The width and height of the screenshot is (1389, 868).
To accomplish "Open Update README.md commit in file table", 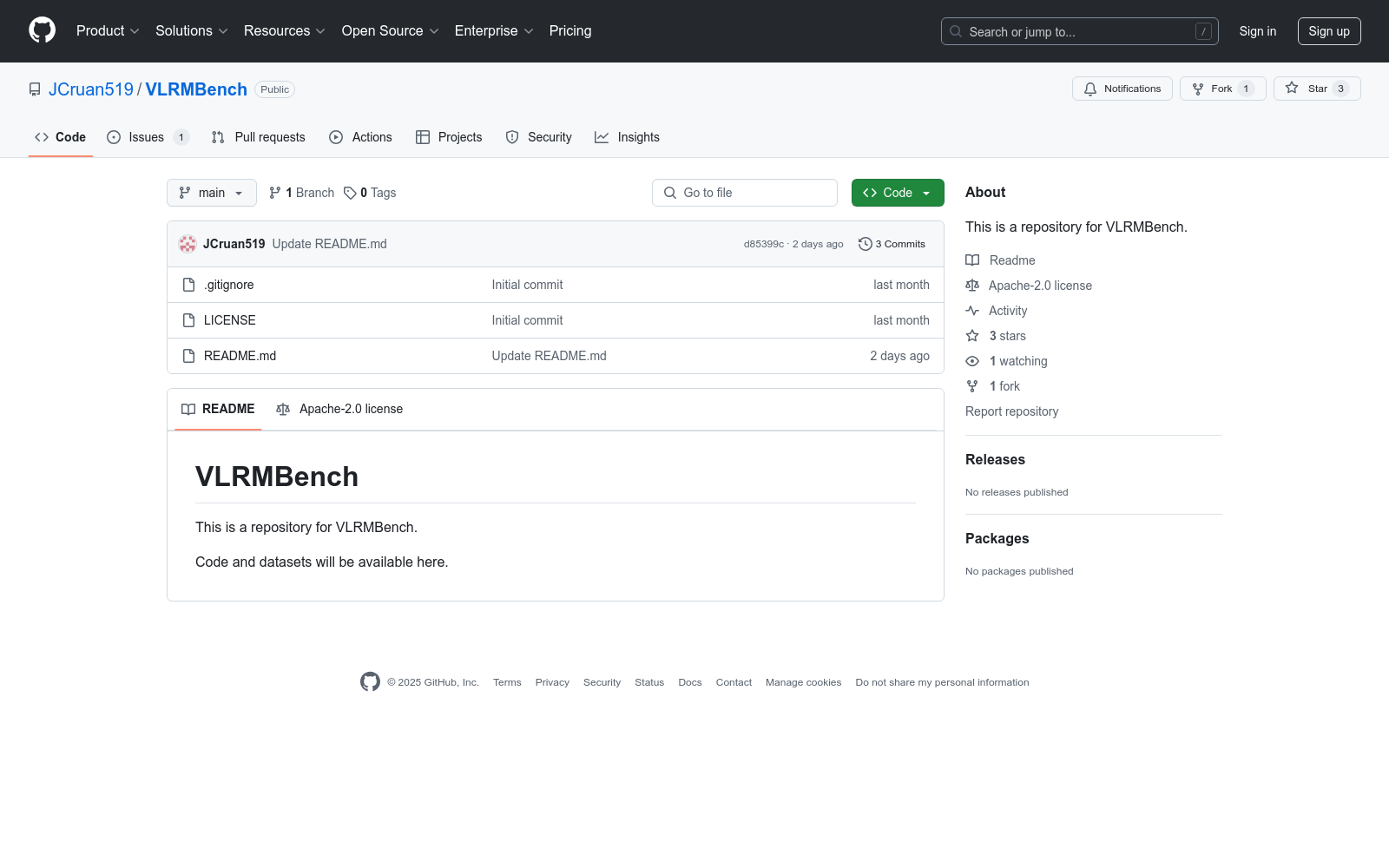I will 549,356.
